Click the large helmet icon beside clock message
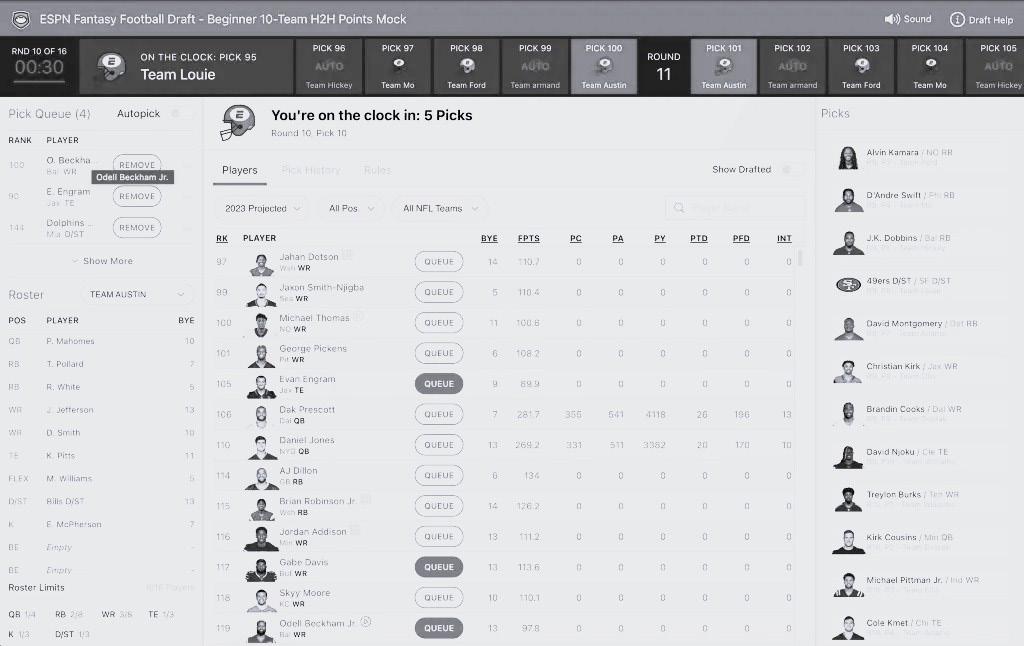Image resolution: width=1024 pixels, height=646 pixels. tap(237, 122)
